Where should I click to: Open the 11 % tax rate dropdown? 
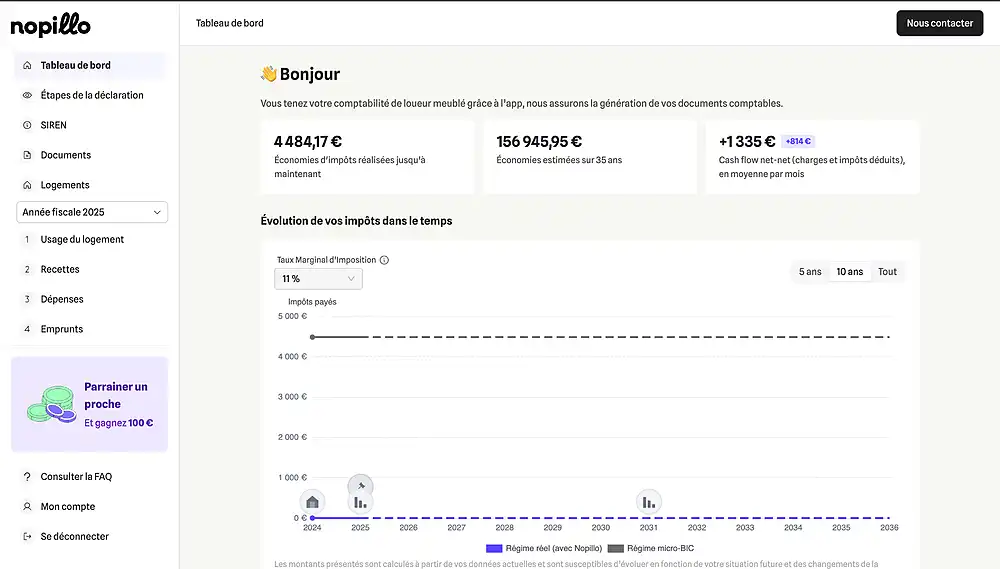[318, 279]
